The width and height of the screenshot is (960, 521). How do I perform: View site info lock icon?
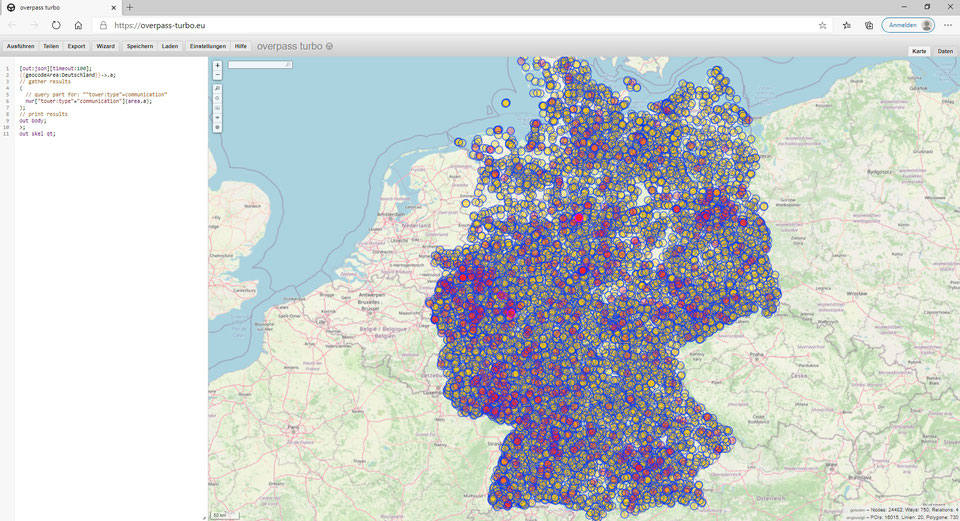click(x=103, y=25)
